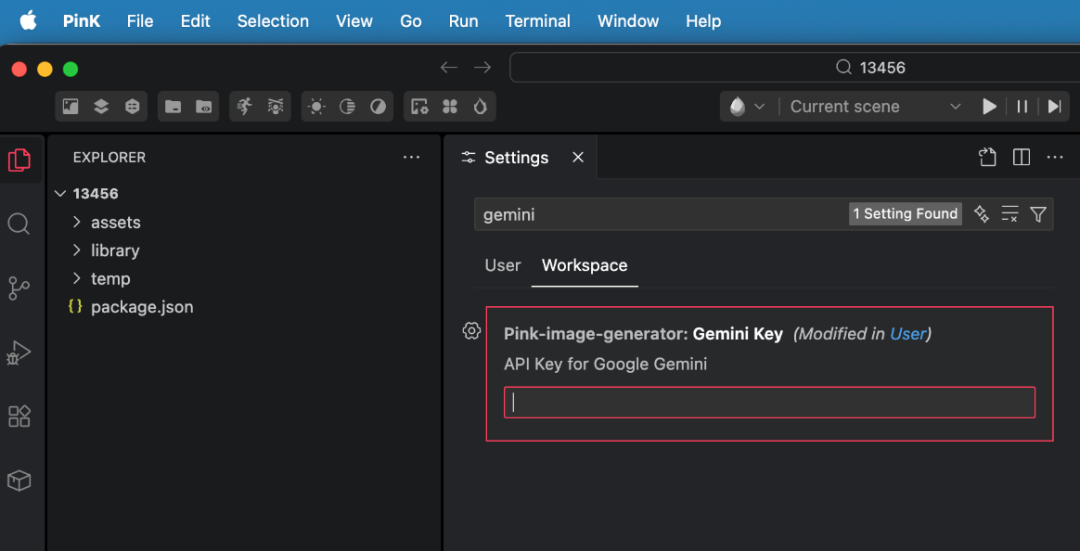The image size is (1080, 551).
Task: Click the Open Settings (JSON) icon
Action: 987,158
